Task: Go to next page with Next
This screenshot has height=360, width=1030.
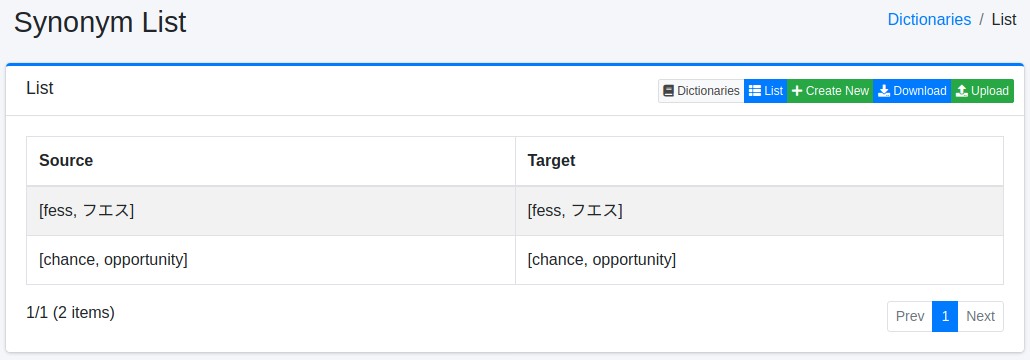Action: click(x=981, y=317)
